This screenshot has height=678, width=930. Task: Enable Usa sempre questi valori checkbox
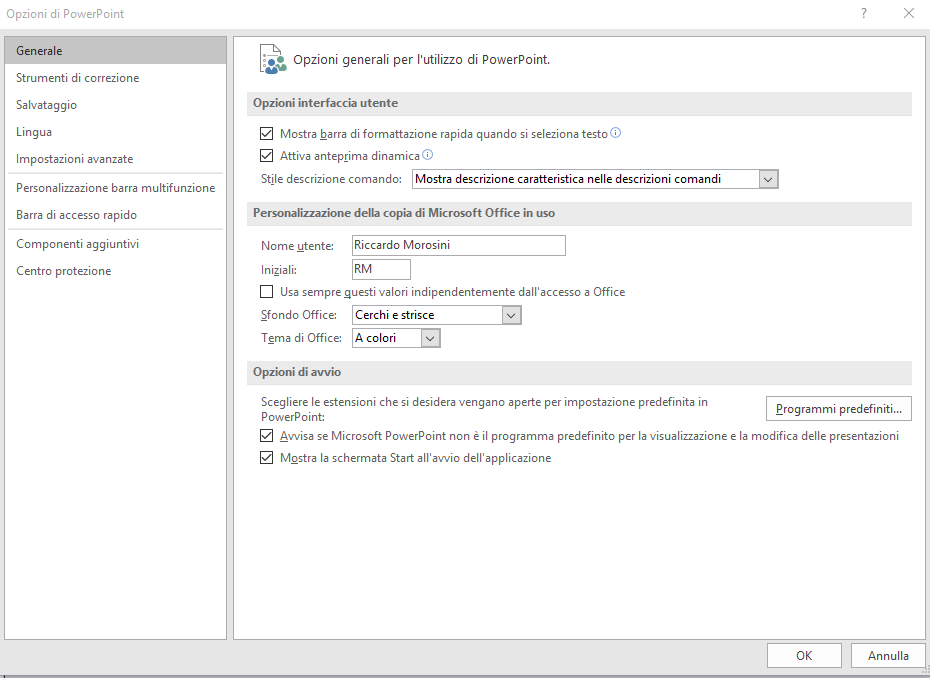coord(266,291)
